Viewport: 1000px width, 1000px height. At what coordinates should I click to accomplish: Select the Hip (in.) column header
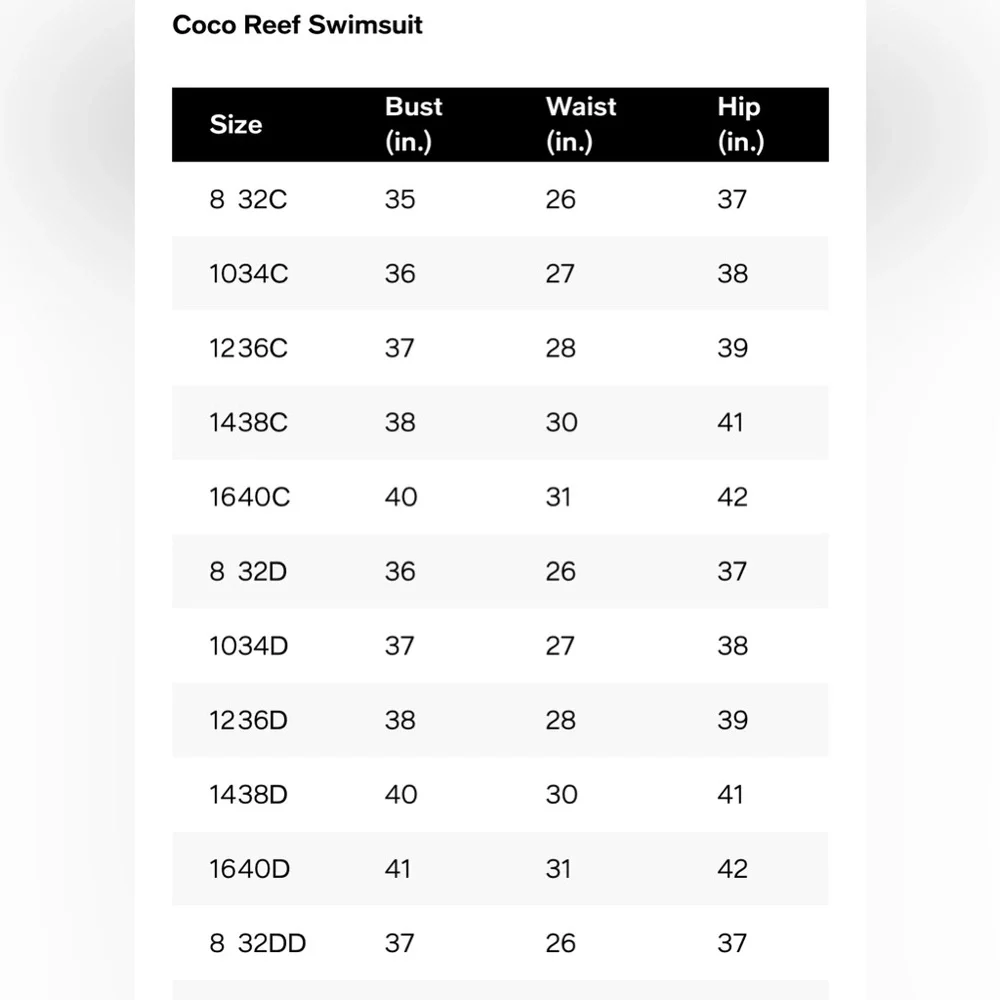coord(740,124)
